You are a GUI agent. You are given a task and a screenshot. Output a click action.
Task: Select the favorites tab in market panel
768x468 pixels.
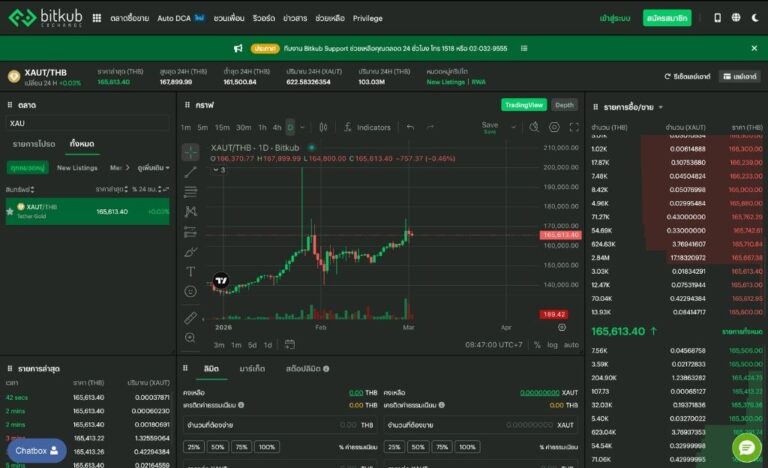pos(34,144)
